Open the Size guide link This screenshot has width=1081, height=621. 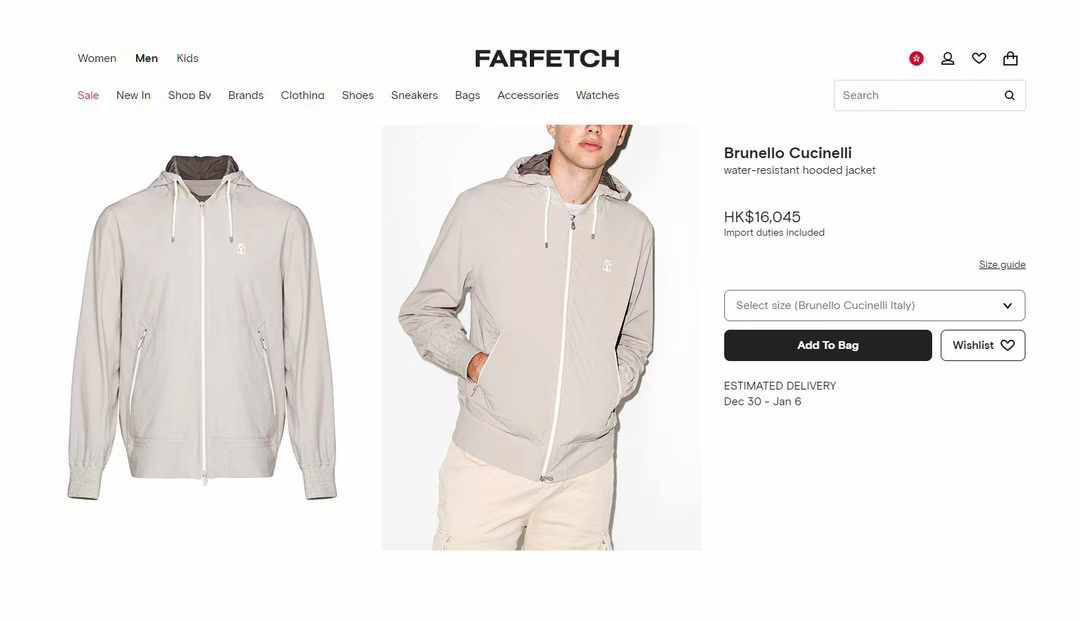point(1002,265)
